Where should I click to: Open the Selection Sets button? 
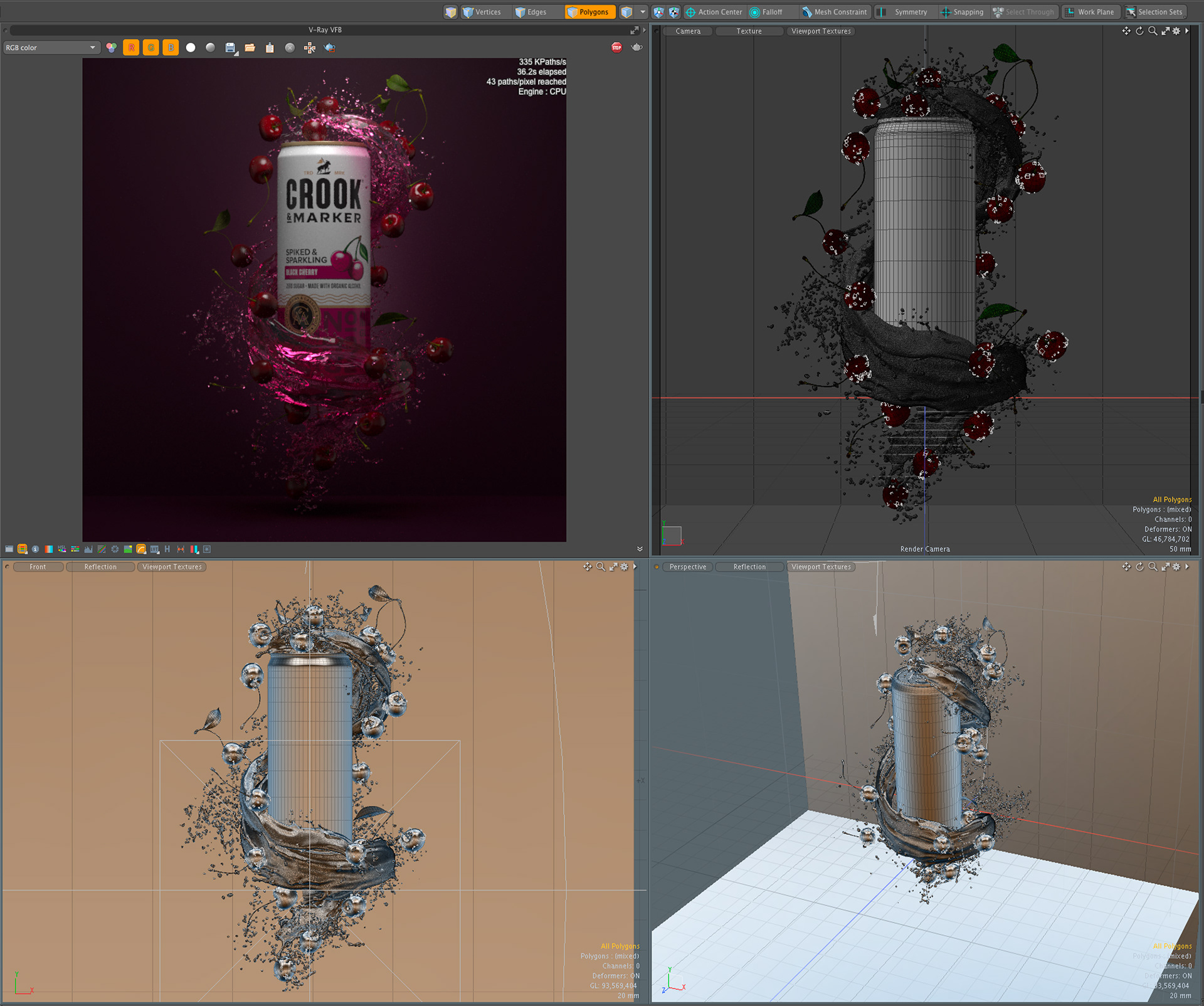[x=1154, y=12]
